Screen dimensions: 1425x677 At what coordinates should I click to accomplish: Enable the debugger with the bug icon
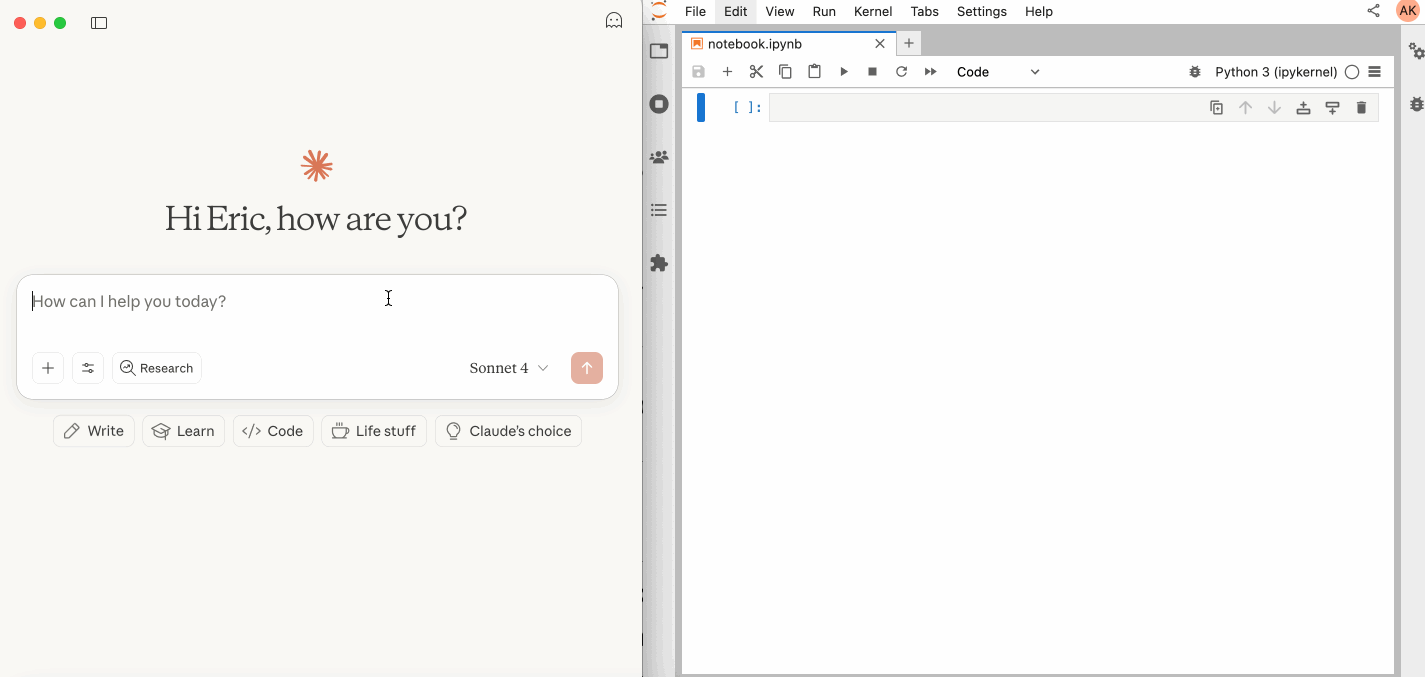click(x=1195, y=71)
